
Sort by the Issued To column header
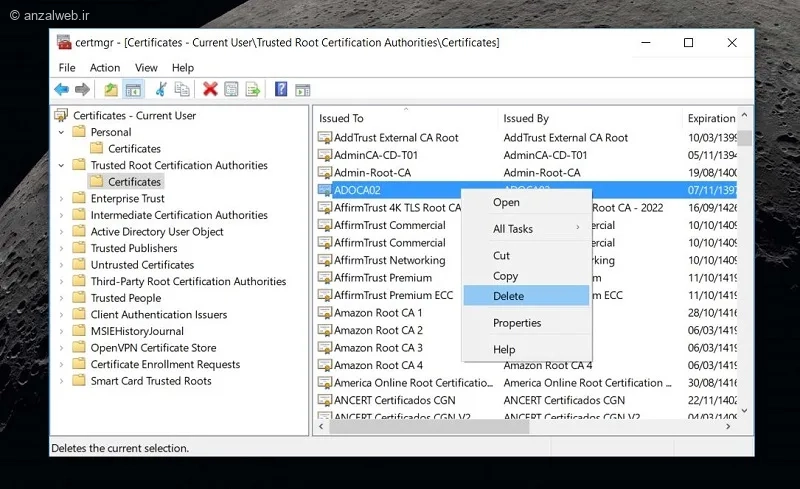pyautogui.click(x=405, y=118)
